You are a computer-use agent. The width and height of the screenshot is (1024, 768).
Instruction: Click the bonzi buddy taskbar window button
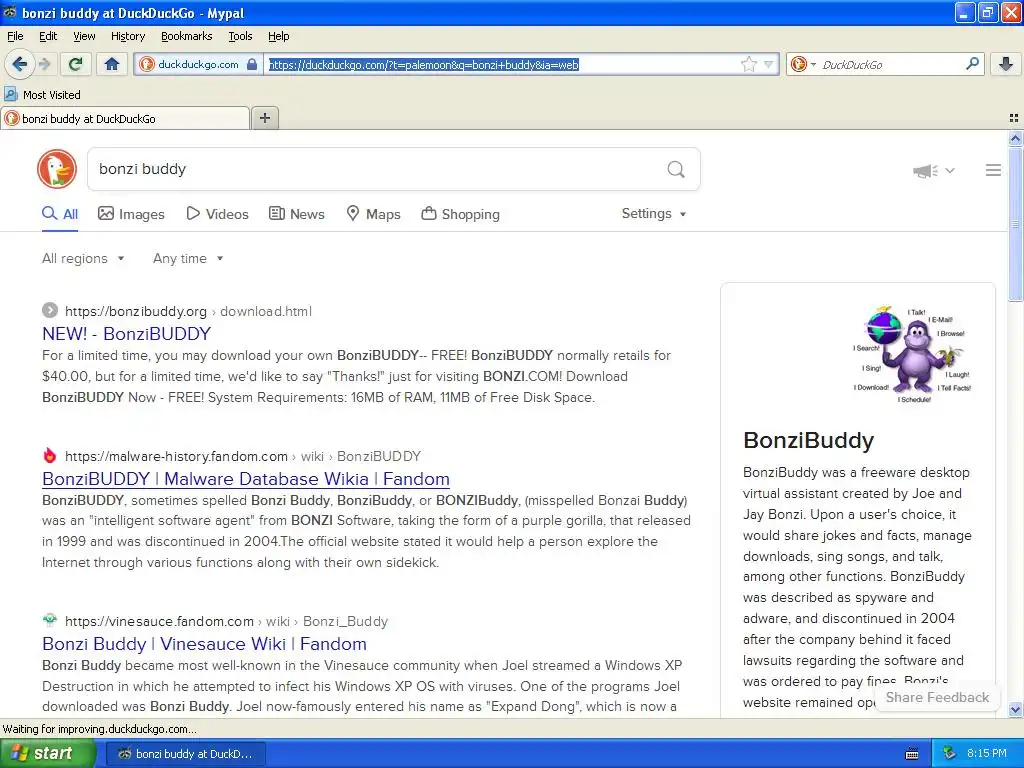point(185,754)
